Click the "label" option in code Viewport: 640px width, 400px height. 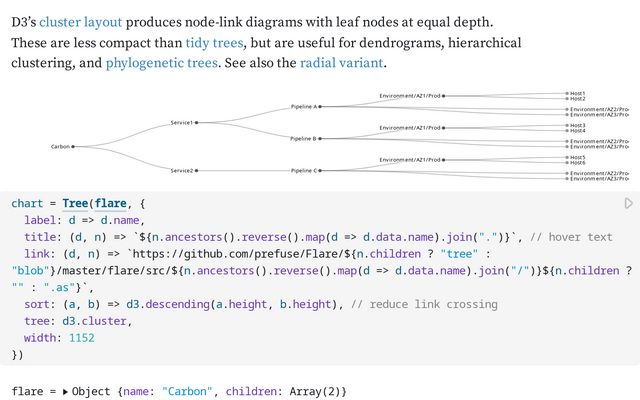[40, 220]
